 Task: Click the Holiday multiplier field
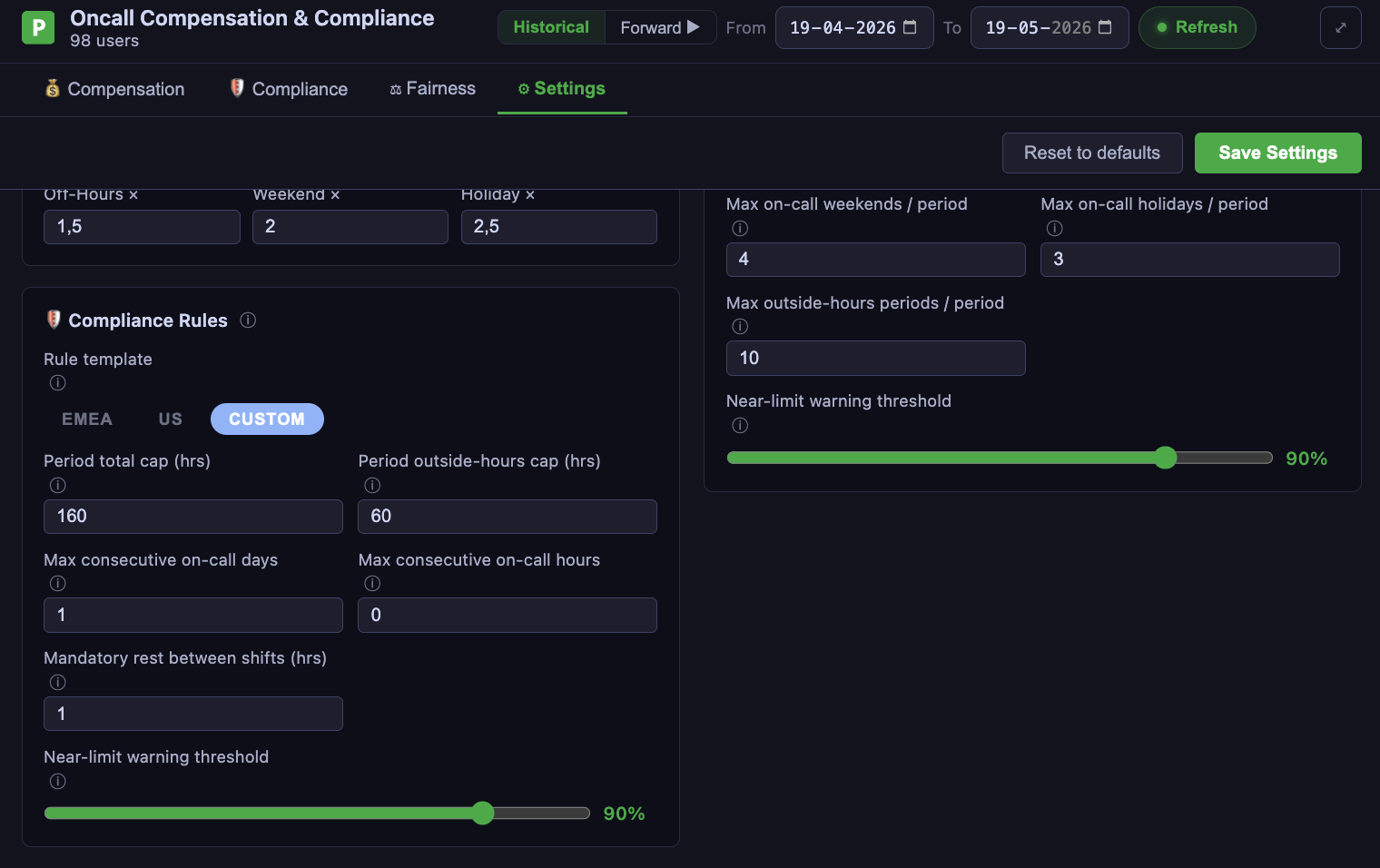click(559, 227)
